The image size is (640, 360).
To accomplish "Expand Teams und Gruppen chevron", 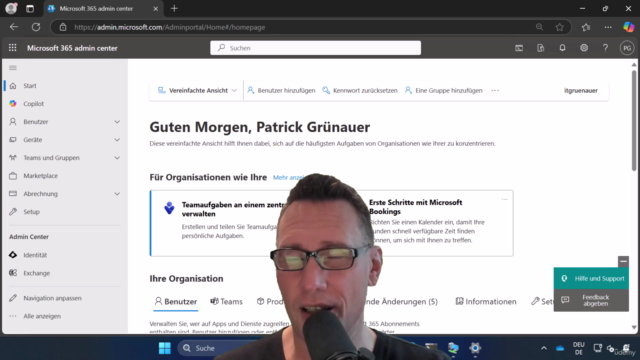I will pyautogui.click(x=117, y=158).
